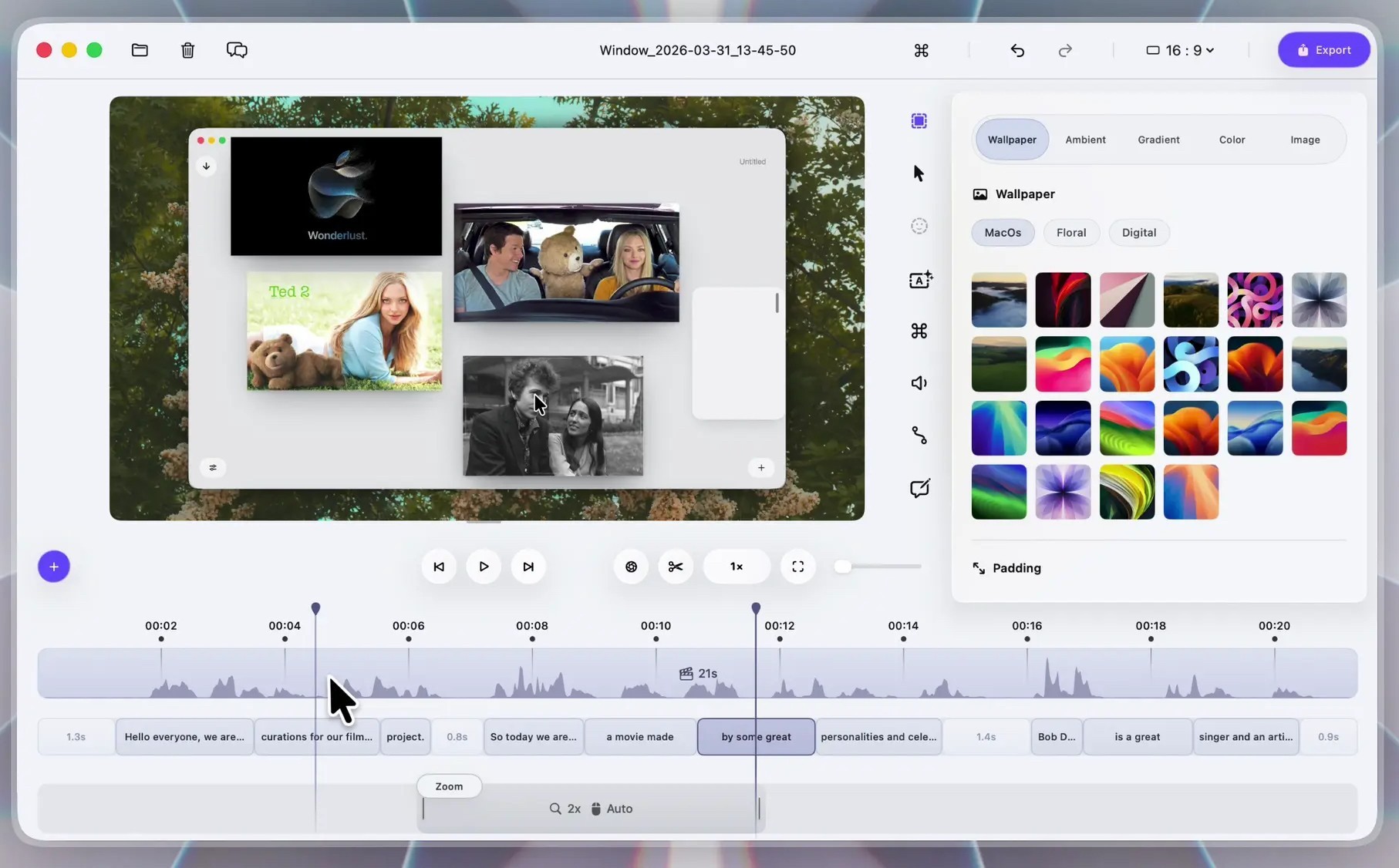This screenshot has height=868, width=1399.
Task: Select caption "Hello everyone, we are..."
Action: [184, 737]
